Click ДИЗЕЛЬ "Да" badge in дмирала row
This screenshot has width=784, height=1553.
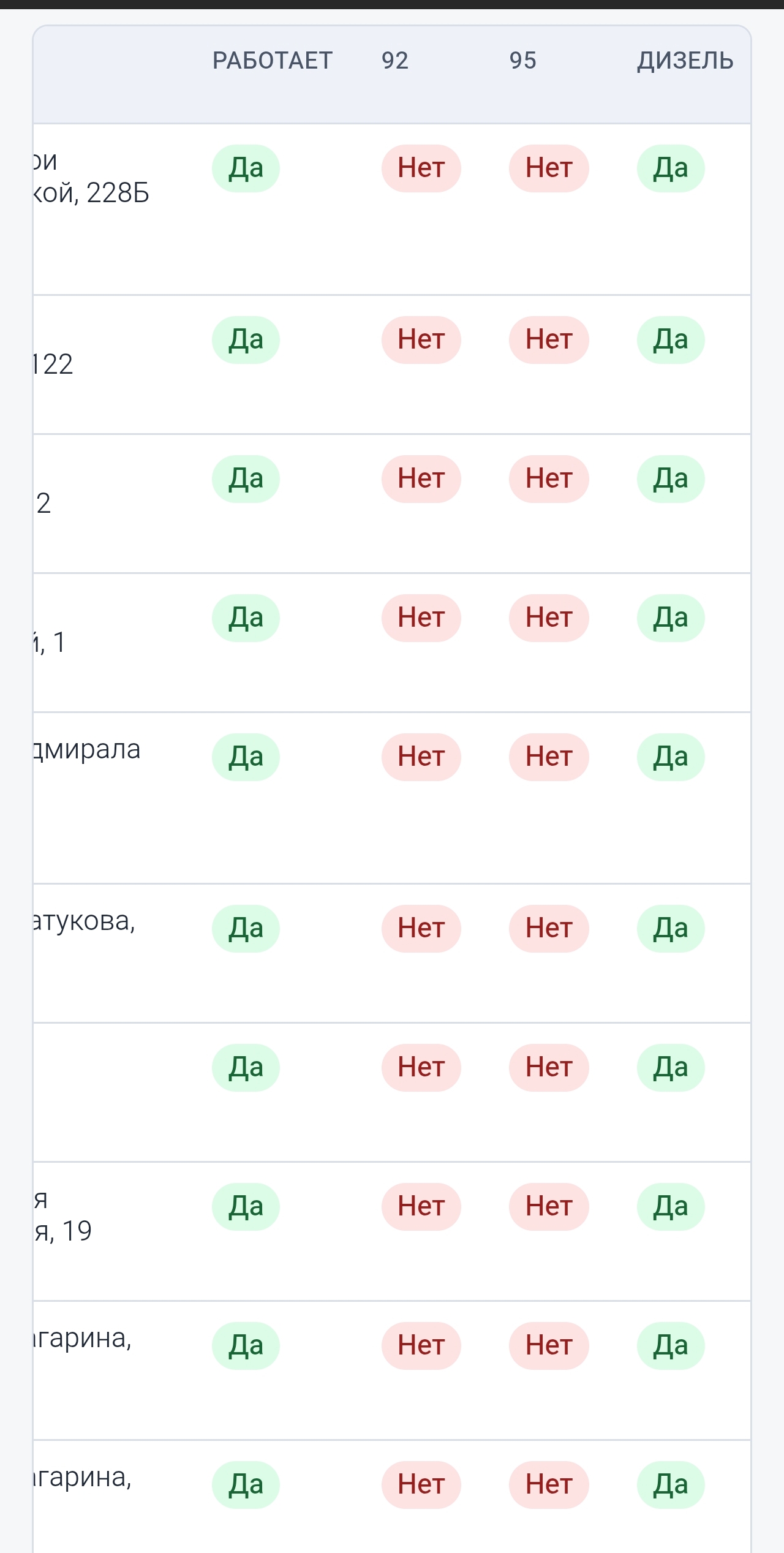[671, 757]
